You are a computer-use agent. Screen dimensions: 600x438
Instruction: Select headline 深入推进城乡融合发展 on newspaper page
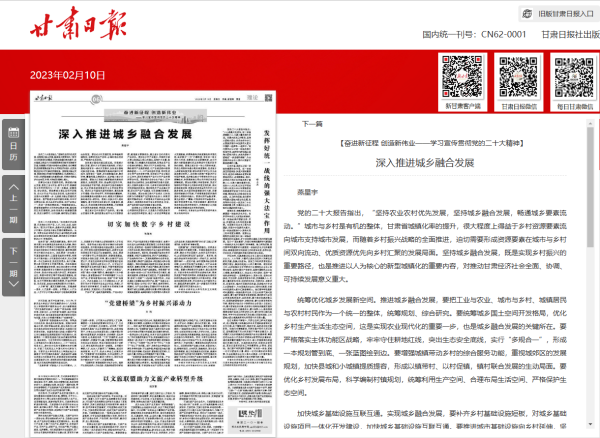(x=125, y=134)
